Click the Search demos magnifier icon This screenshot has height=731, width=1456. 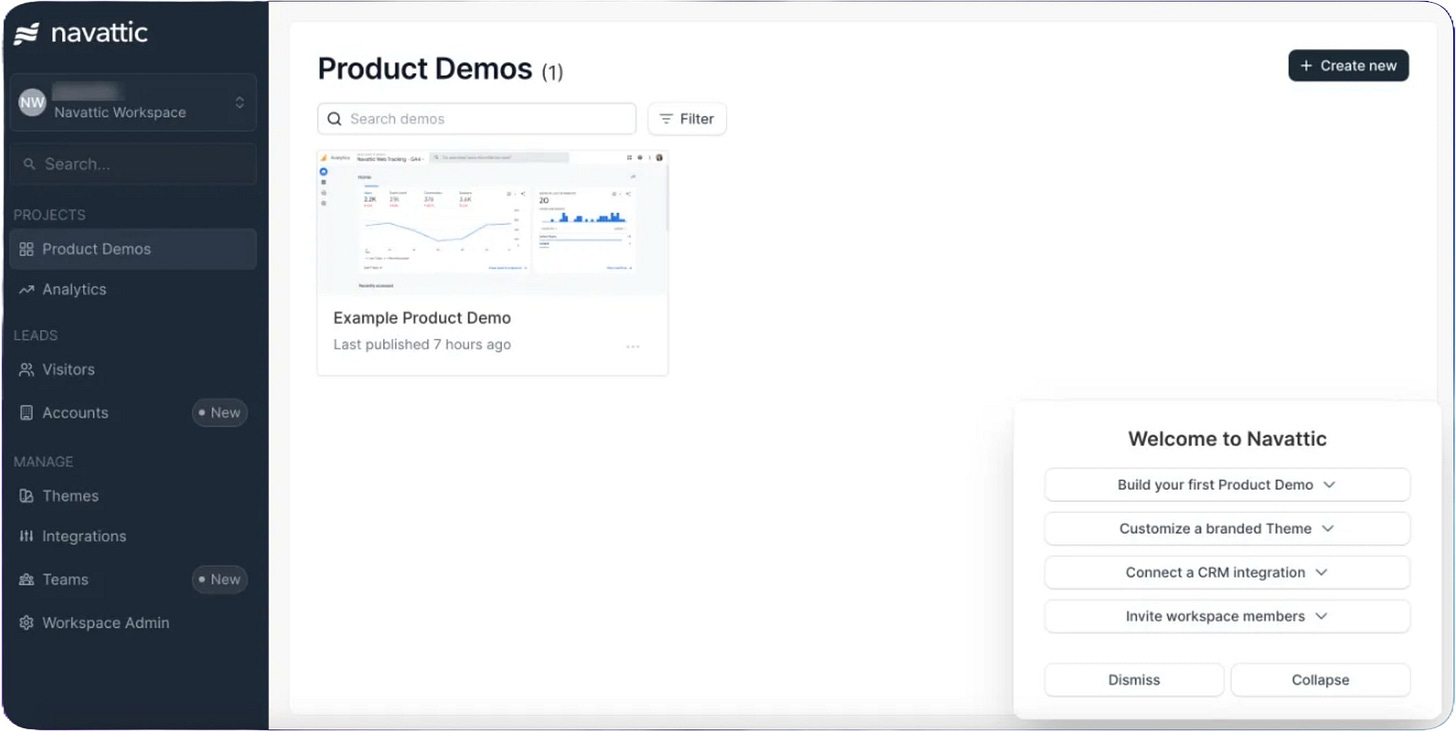[x=335, y=119]
